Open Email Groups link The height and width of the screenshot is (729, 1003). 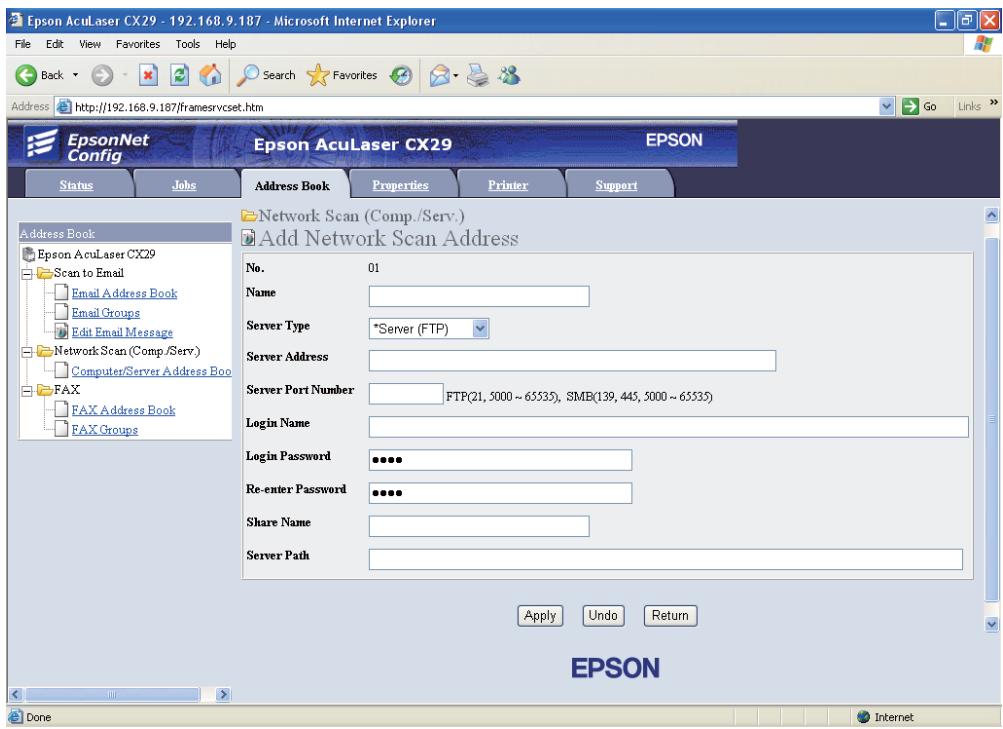[x=106, y=313]
